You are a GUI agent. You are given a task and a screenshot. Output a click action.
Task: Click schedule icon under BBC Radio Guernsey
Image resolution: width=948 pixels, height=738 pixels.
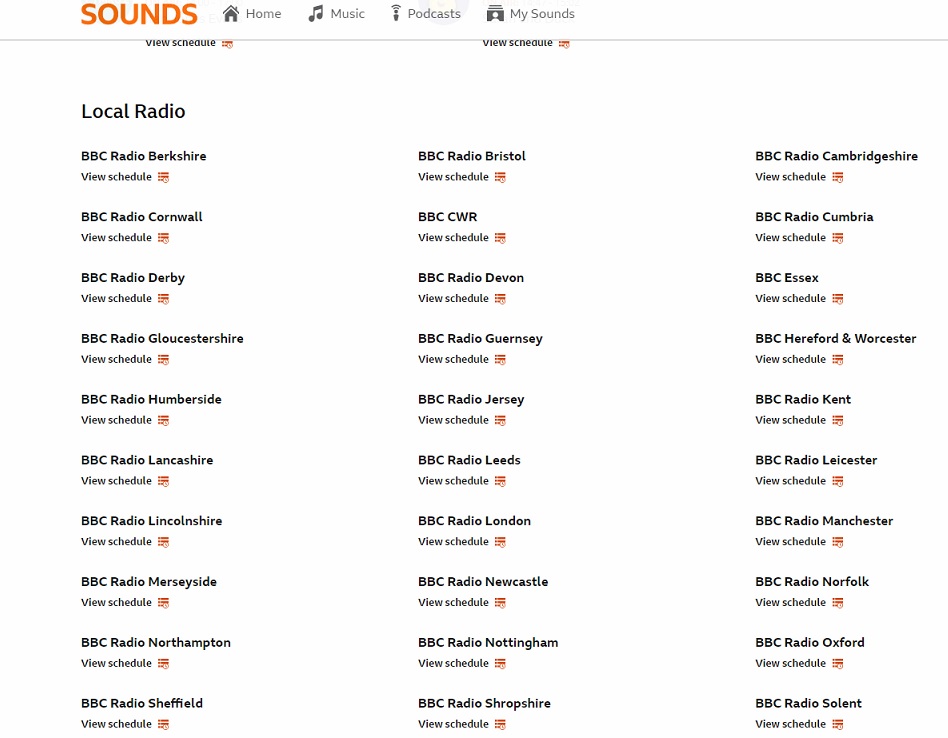click(500, 360)
